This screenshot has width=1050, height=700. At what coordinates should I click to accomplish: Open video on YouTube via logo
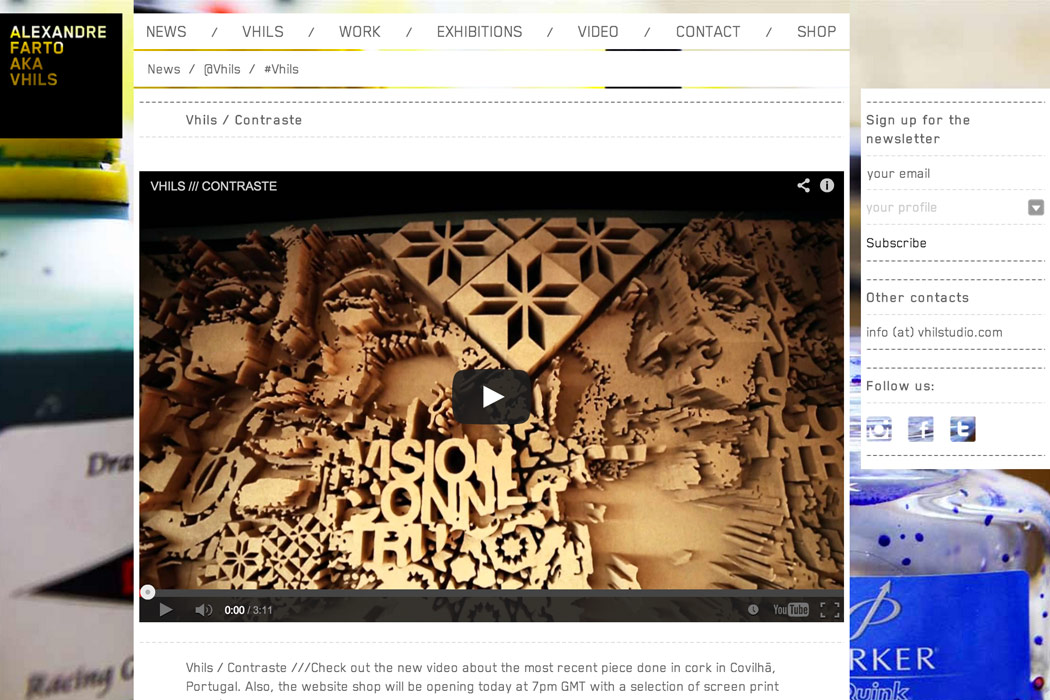790,610
